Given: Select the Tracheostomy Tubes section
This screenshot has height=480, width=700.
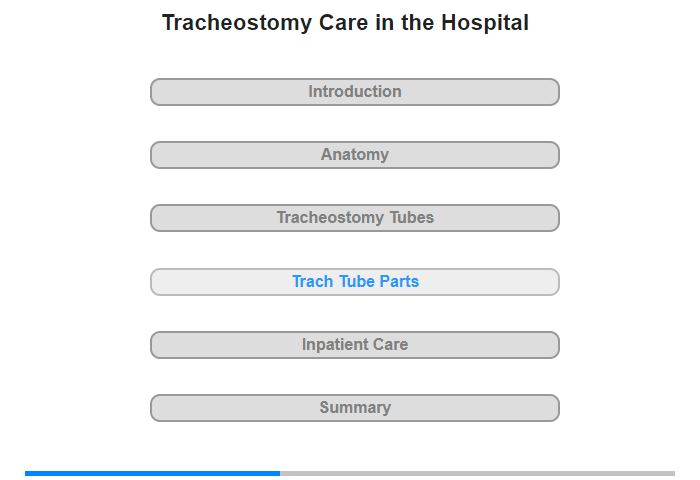Looking at the screenshot, I should click(x=355, y=218).
